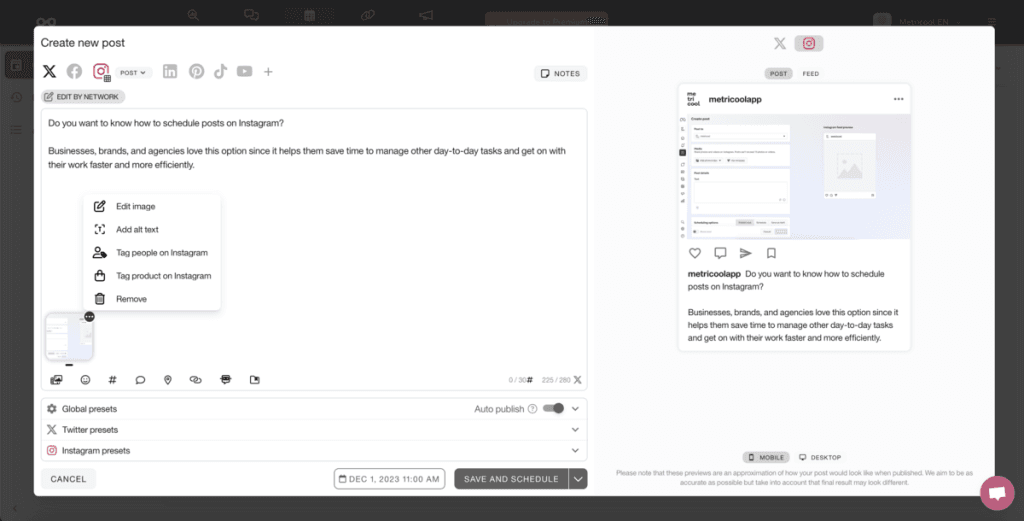Open the Instagram POST type dropdown
This screenshot has width=1024, height=521.
coord(133,73)
